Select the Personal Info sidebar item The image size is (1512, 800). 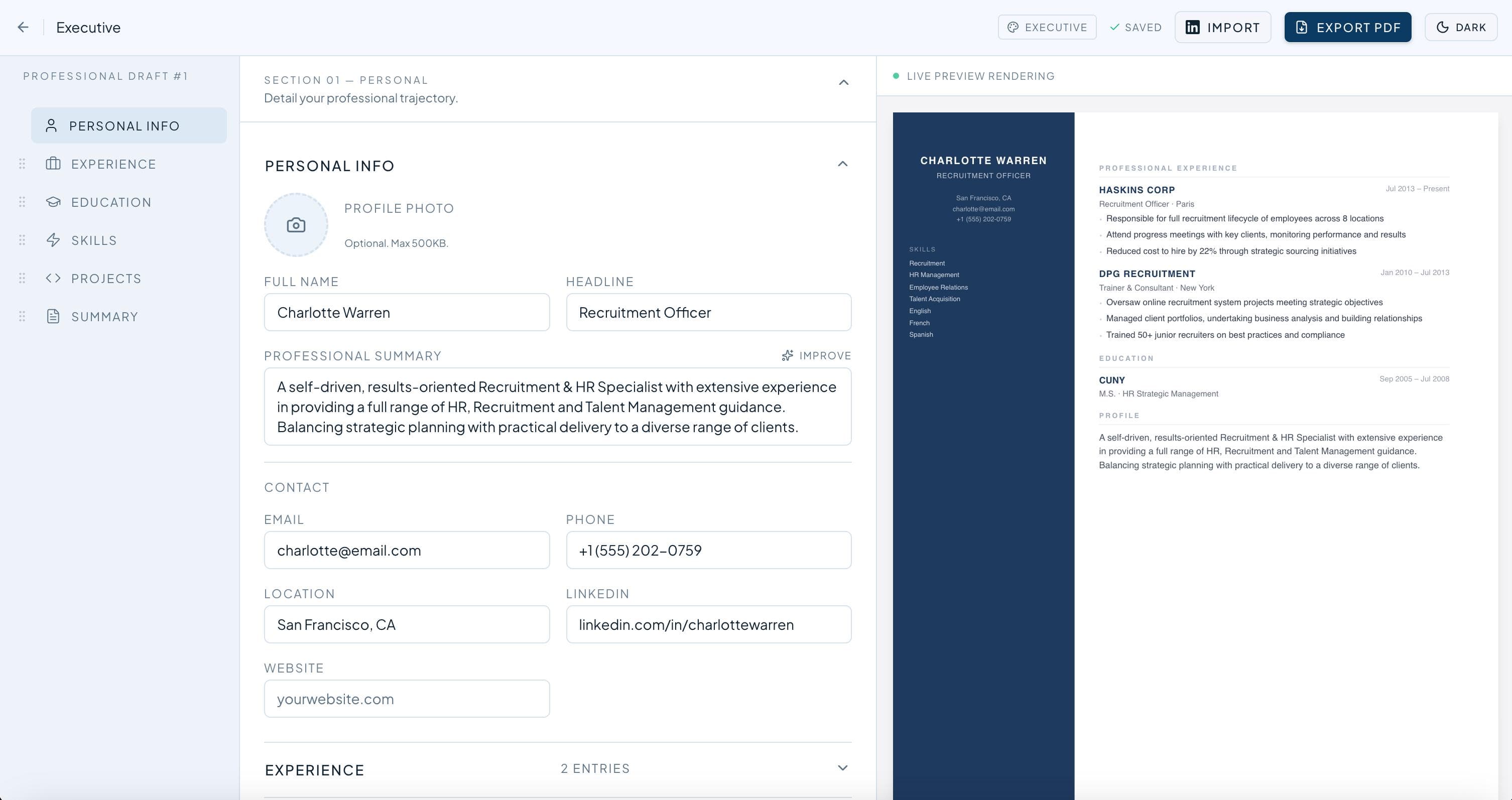(x=129, y=125)
